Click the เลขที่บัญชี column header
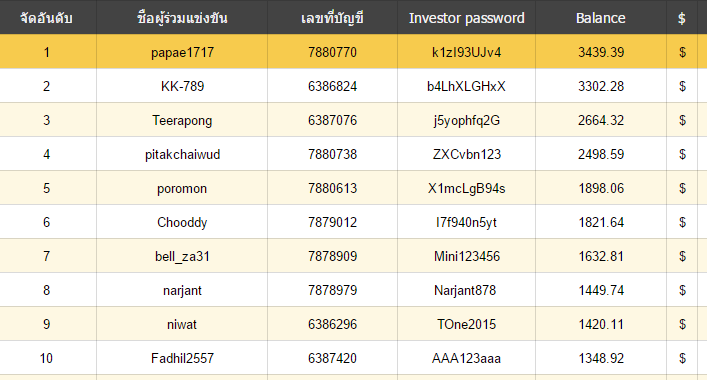The height and width of the screenshot is (380, 707). (332, 18)
